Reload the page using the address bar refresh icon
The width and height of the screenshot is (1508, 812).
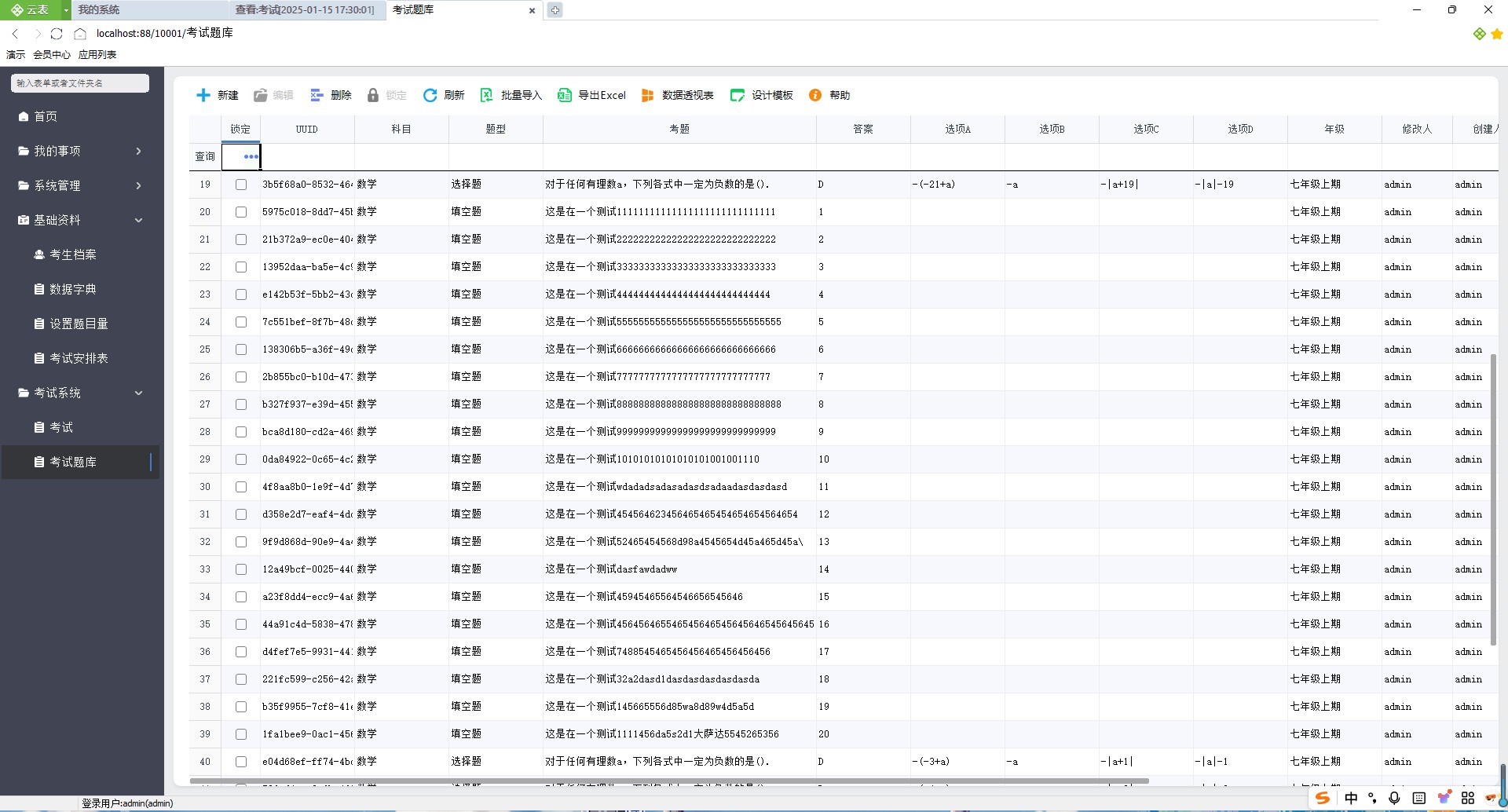click(x=57, y=34)
